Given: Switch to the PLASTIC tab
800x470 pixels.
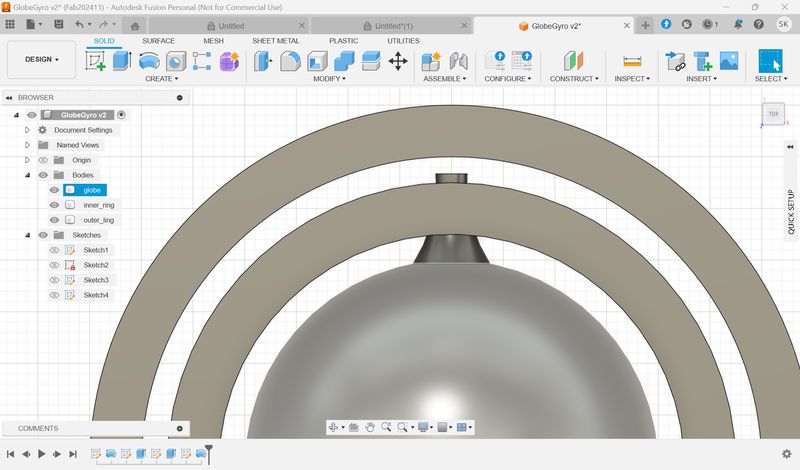Looking at the screenshot, I should 343,41.
